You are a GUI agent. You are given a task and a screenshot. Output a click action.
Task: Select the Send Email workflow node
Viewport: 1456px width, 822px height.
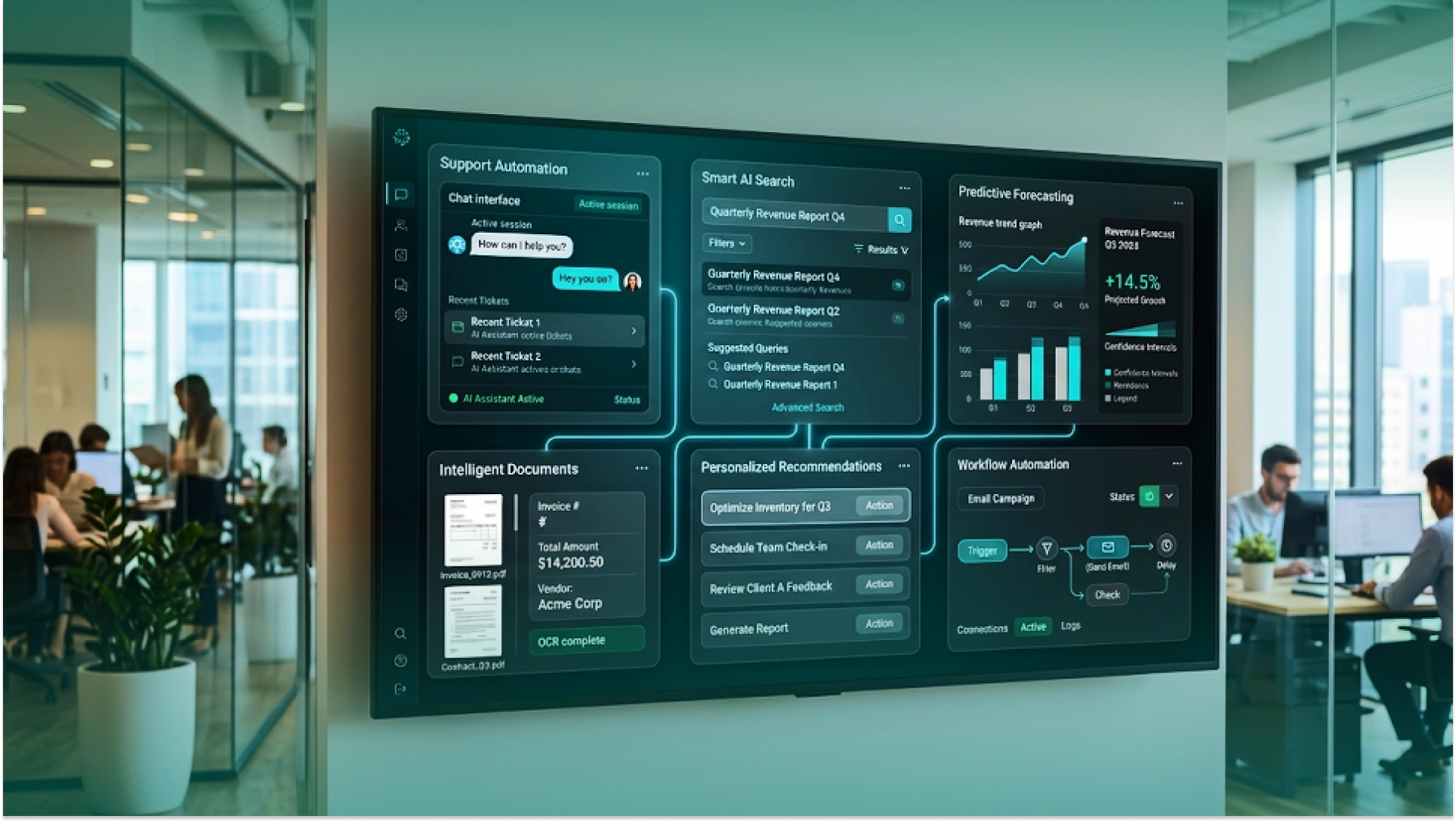pyautogui.click(x=1108, y=547)
